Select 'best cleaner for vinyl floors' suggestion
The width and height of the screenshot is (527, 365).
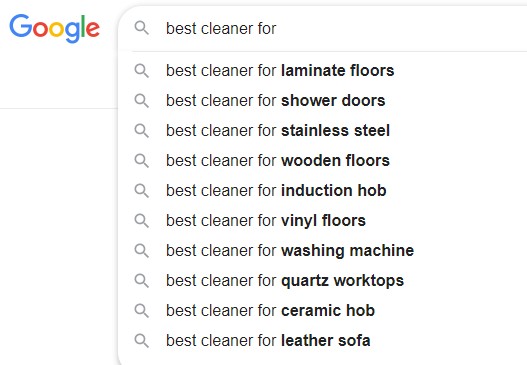coord(323,220)
